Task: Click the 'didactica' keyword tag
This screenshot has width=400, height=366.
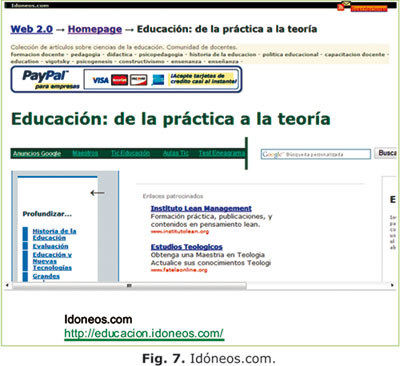Action: click(x=120, y=54)
